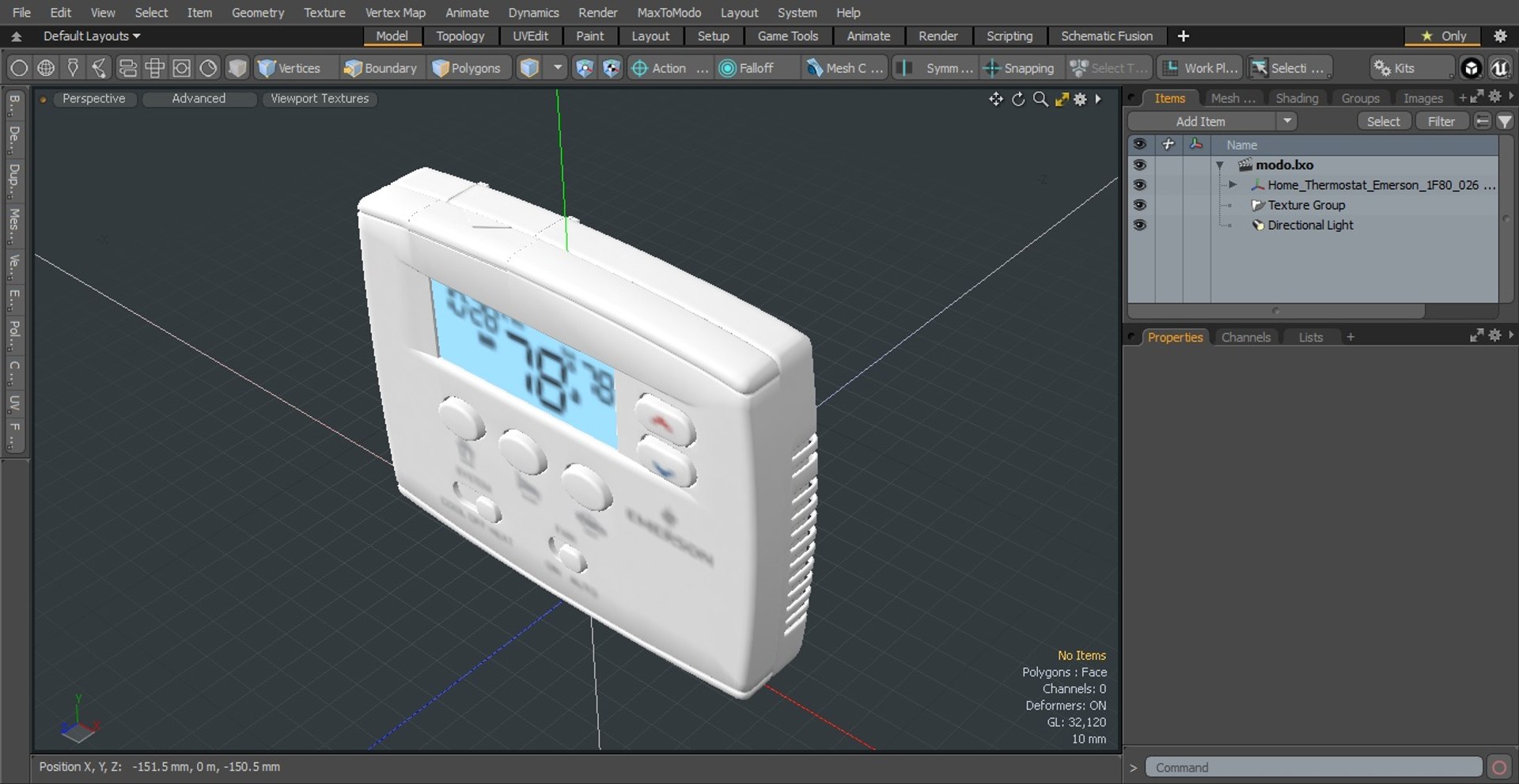Choose the pen tool icon
The width and height of the screenshot is (1519, 784).
pyautogui.click(x=73, y=68)
